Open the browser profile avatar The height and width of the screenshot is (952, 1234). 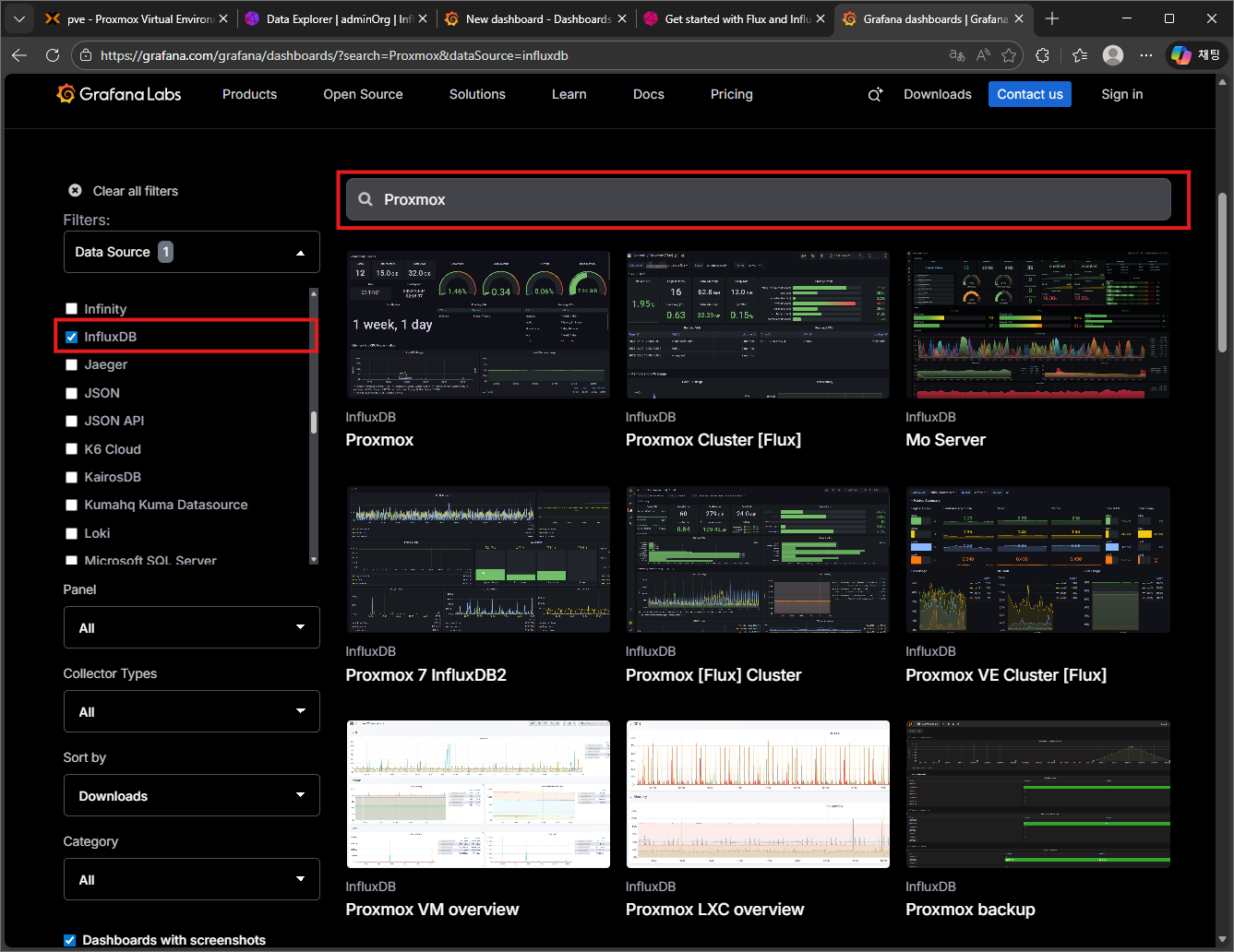pyautogui.click(x=1113, y=55)
